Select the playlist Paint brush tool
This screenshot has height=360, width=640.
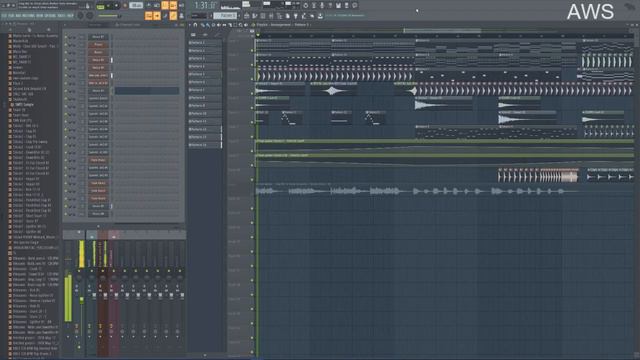207,25
